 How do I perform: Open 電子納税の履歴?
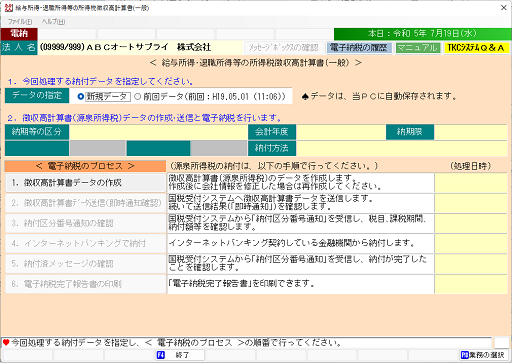[359, 48]
